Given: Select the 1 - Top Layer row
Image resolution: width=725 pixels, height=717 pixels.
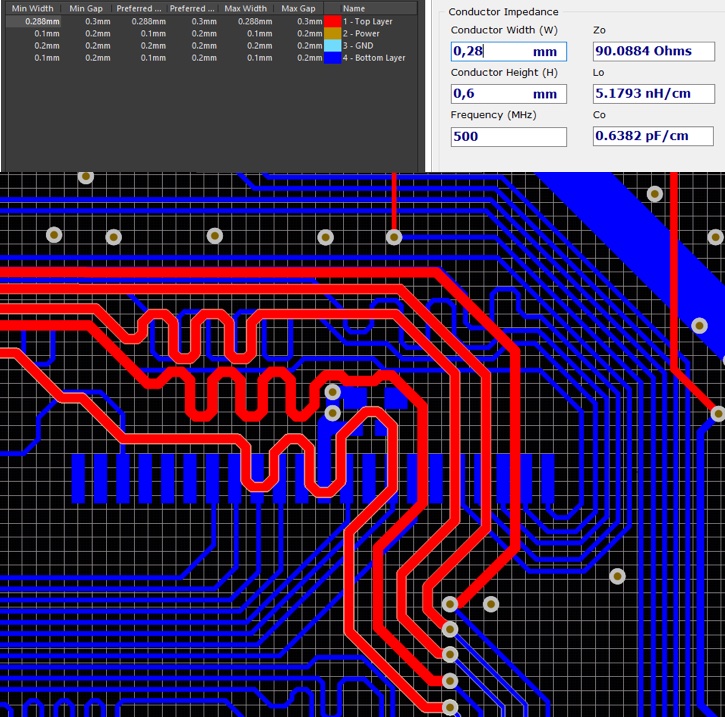Looking at the screenshot, I should click(370, 21).
